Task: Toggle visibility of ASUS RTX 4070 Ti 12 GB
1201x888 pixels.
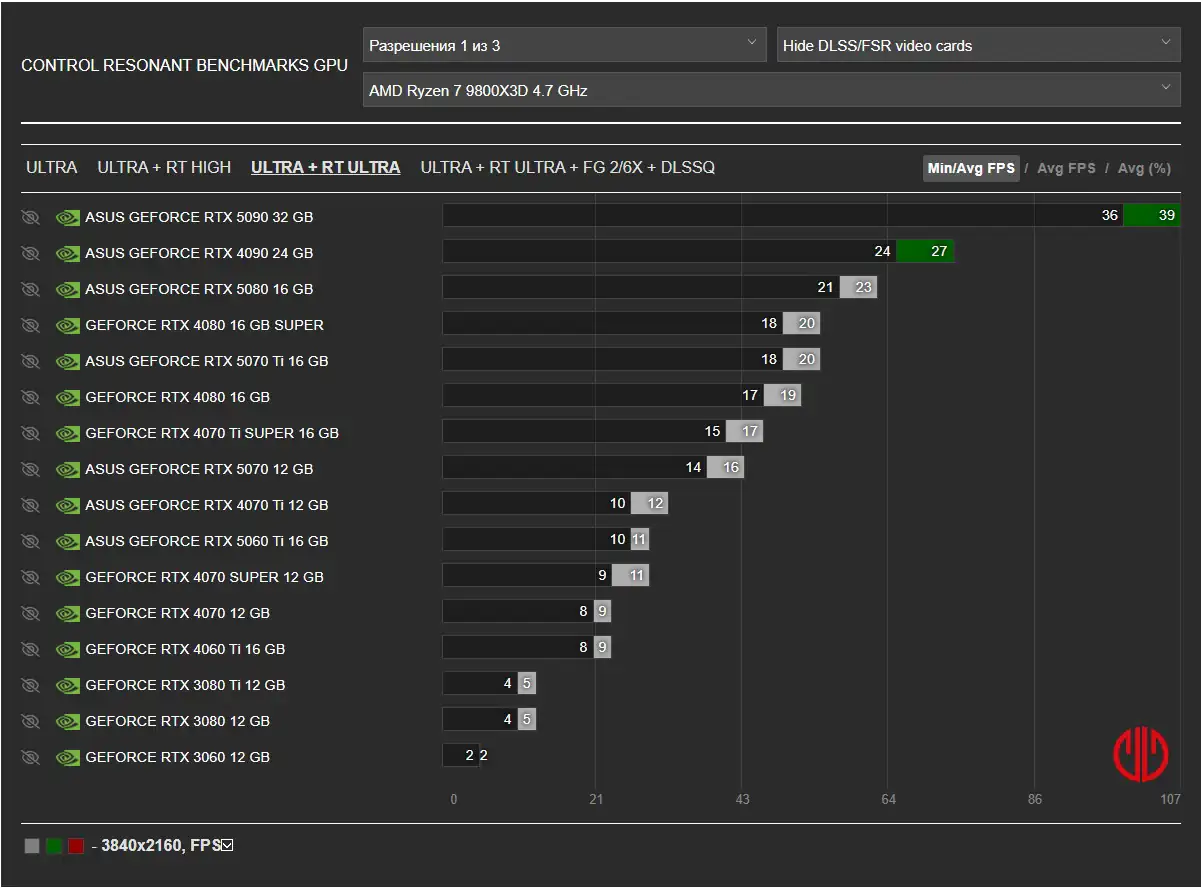Action: coord(30,505)
